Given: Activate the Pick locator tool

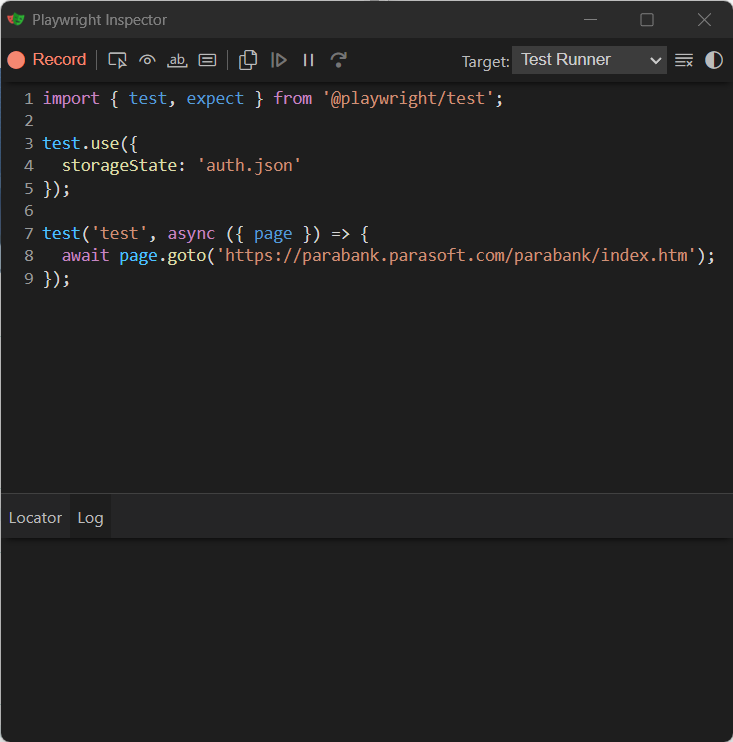Looking at the screenshot, I should click(117, 60).
